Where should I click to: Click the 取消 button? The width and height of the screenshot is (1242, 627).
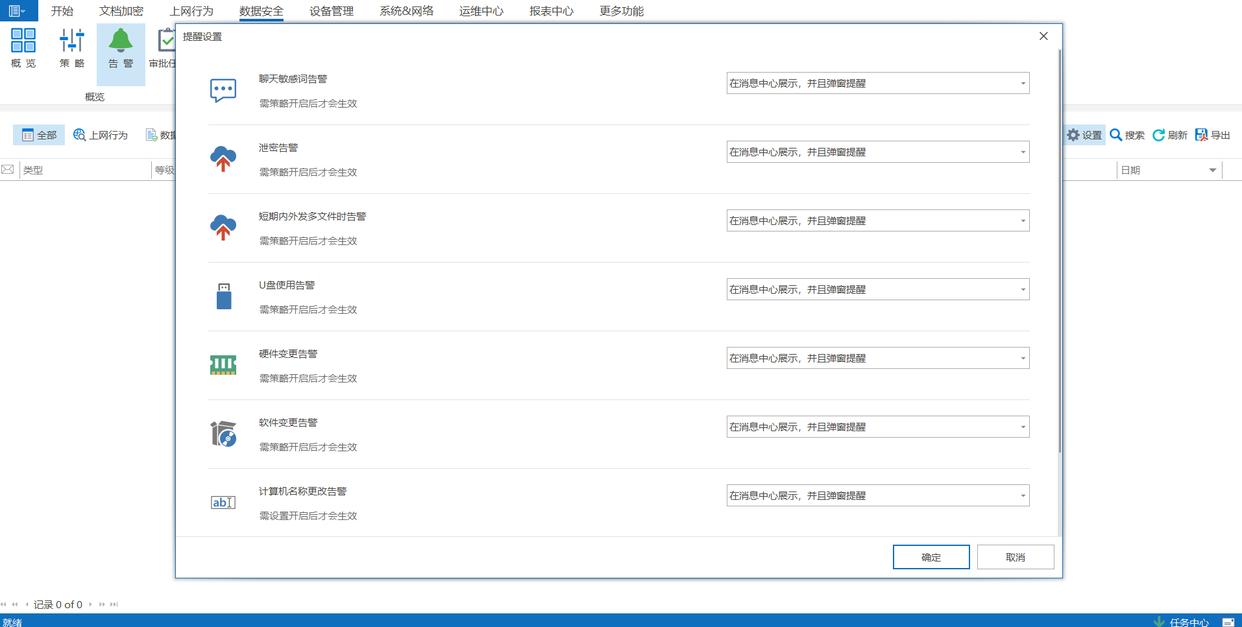(x=1015, y=557)
